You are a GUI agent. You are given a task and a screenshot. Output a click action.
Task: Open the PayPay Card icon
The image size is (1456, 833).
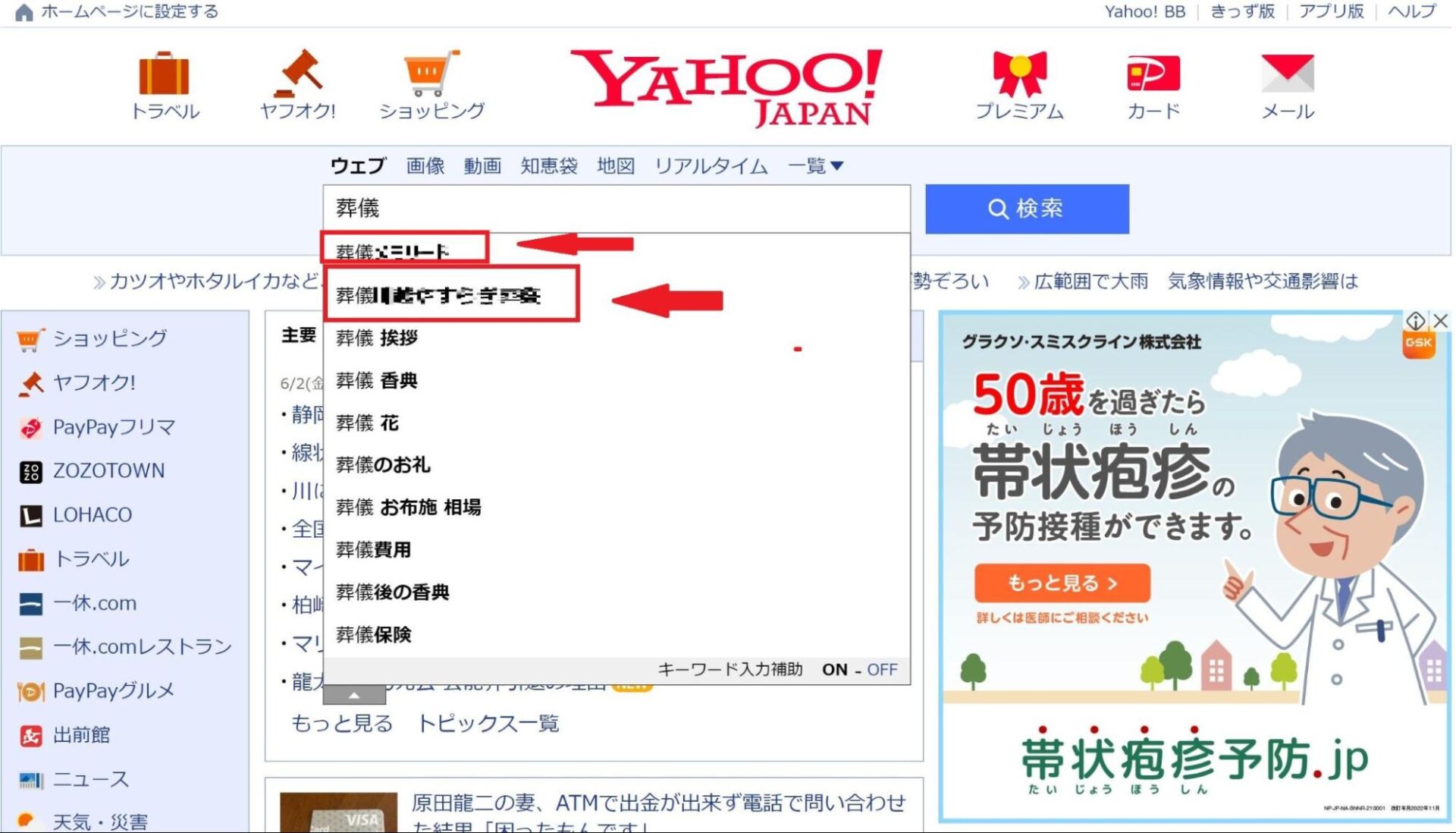coord(1153,74)
